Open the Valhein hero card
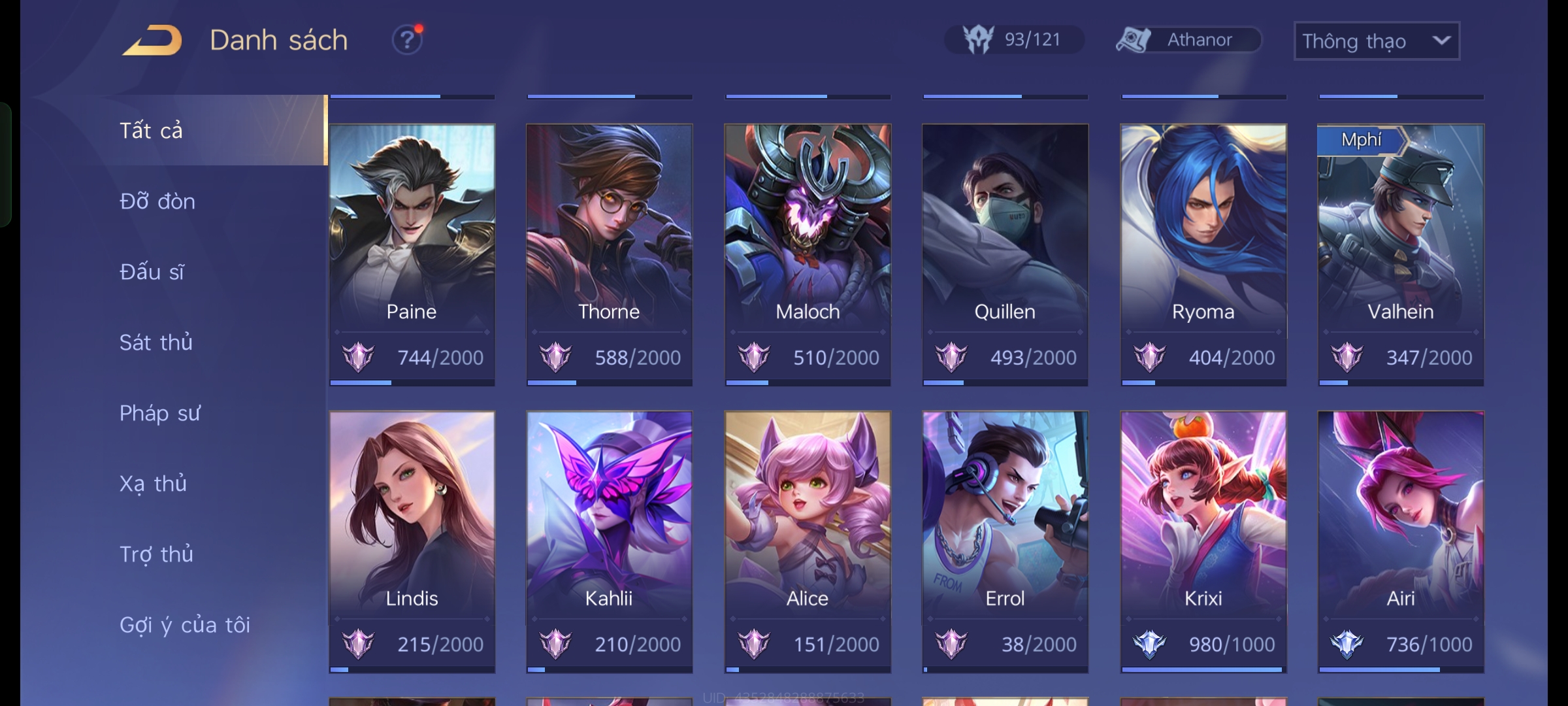Viewport: 1568px width, 706px height. tap(1401, 255)
